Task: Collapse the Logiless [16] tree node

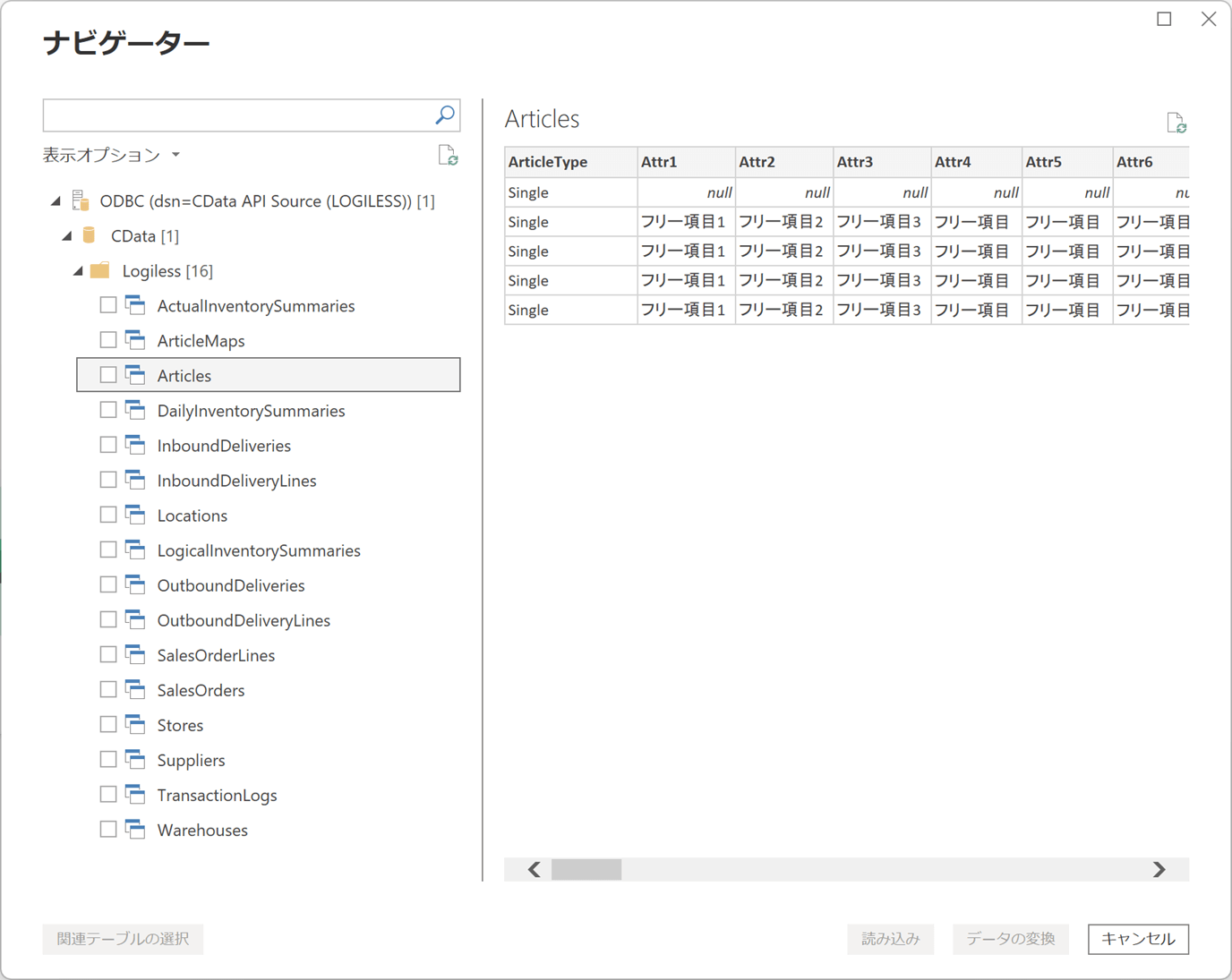Action: [78, 270]
